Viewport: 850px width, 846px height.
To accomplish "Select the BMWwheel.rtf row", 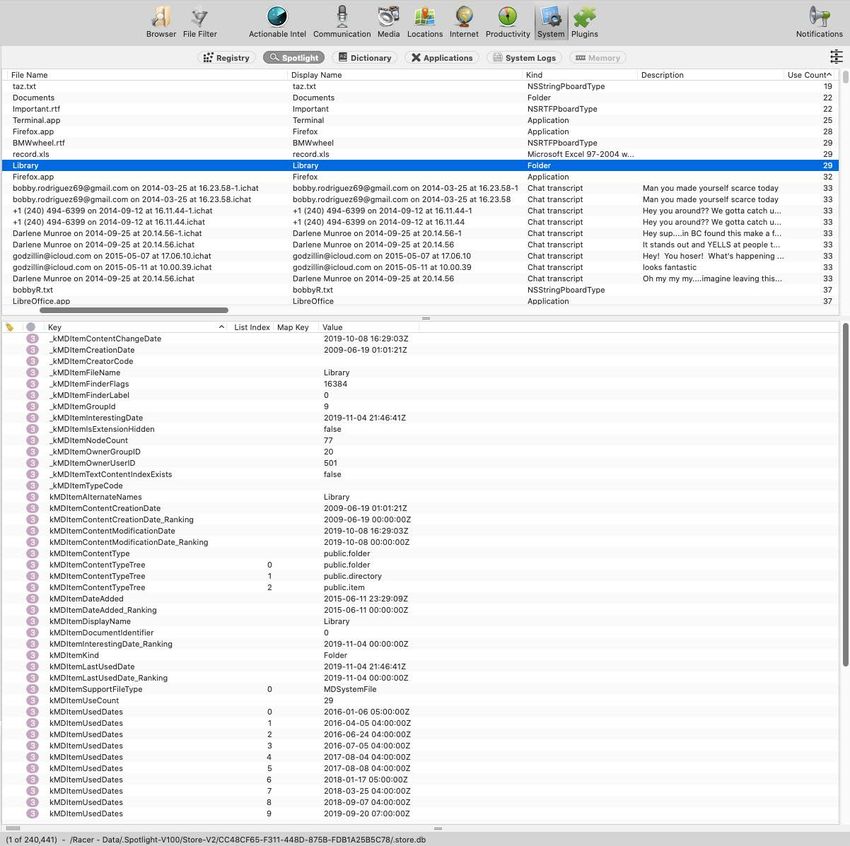I will (420, 143).
